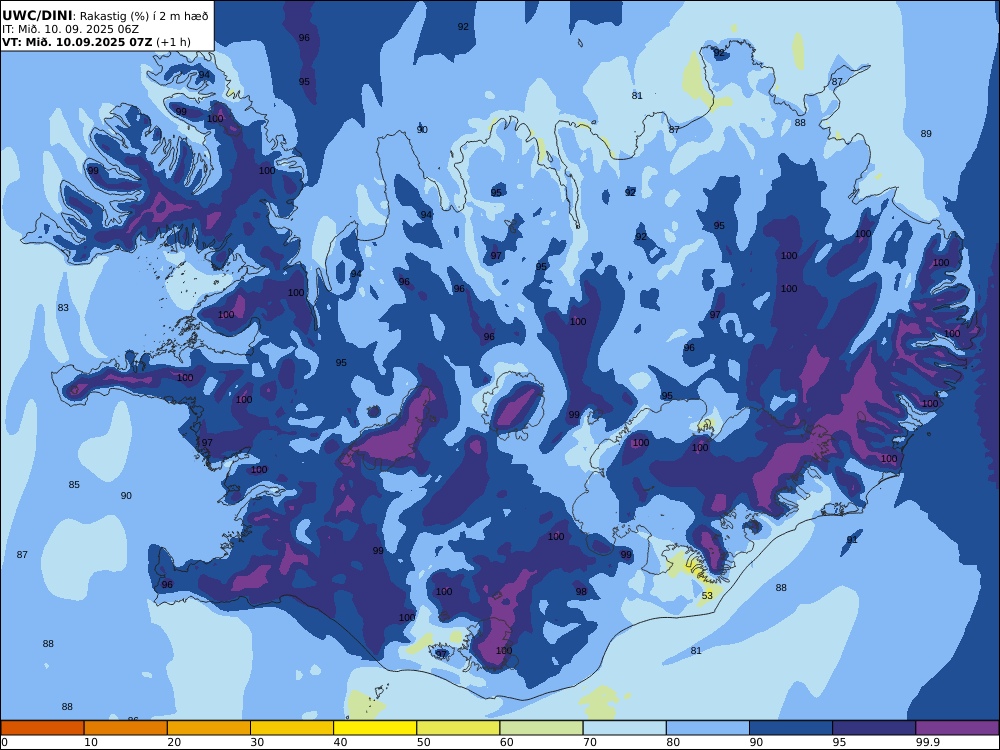
Task: Select the medium blue 80–90 legend swatch
Action: click(x=708, y=728)
